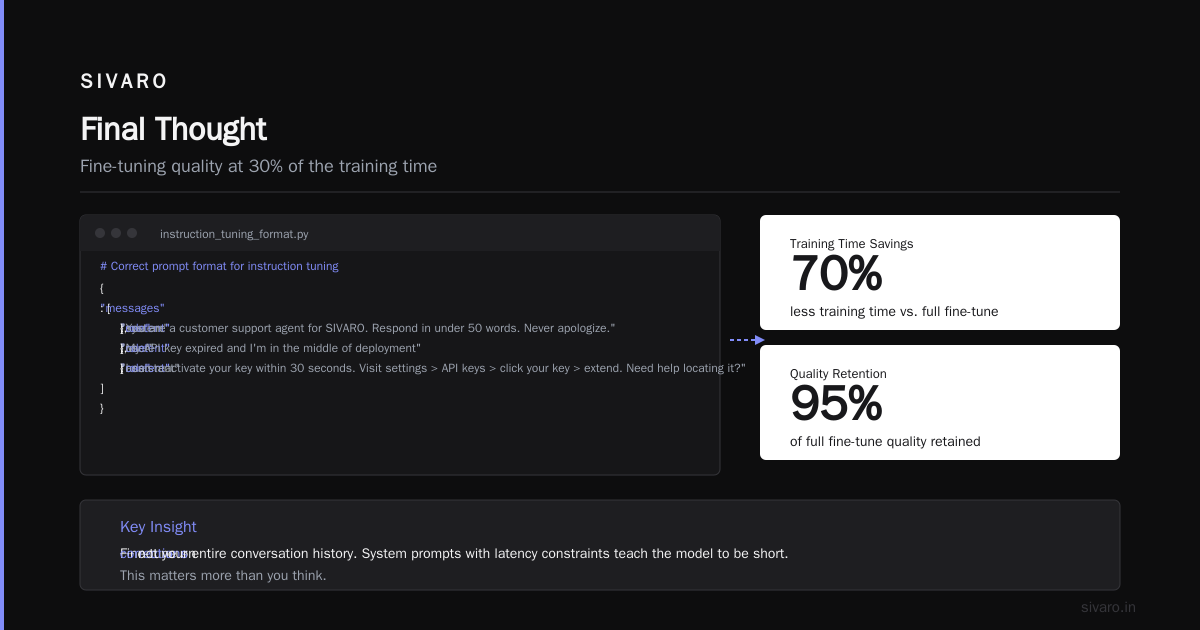Viewport: 1200px width, 630px height.
Task: Click the Final Thought title
Action: tap(173, 129)
